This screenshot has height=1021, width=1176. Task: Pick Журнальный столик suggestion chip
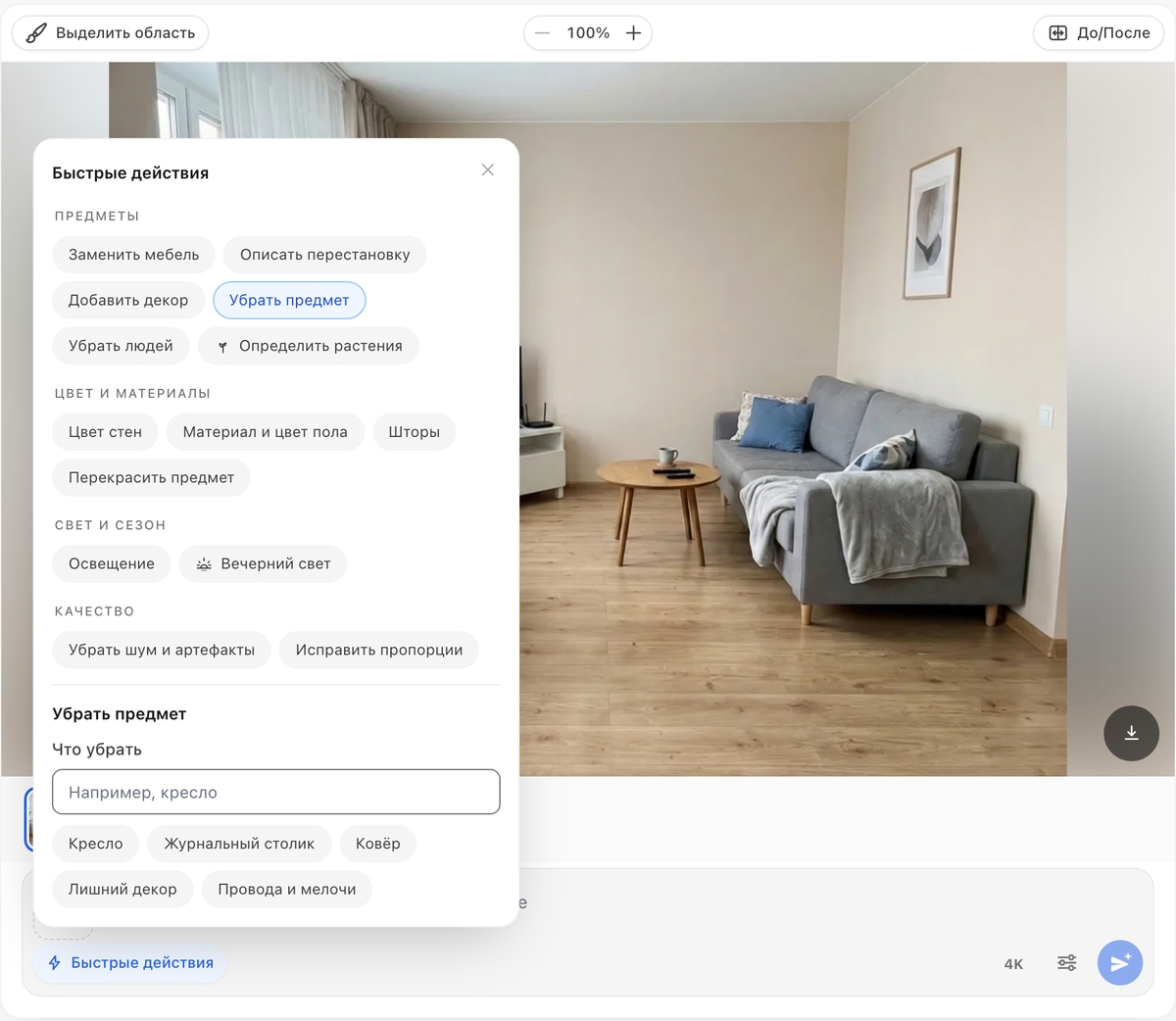[239, 844]
